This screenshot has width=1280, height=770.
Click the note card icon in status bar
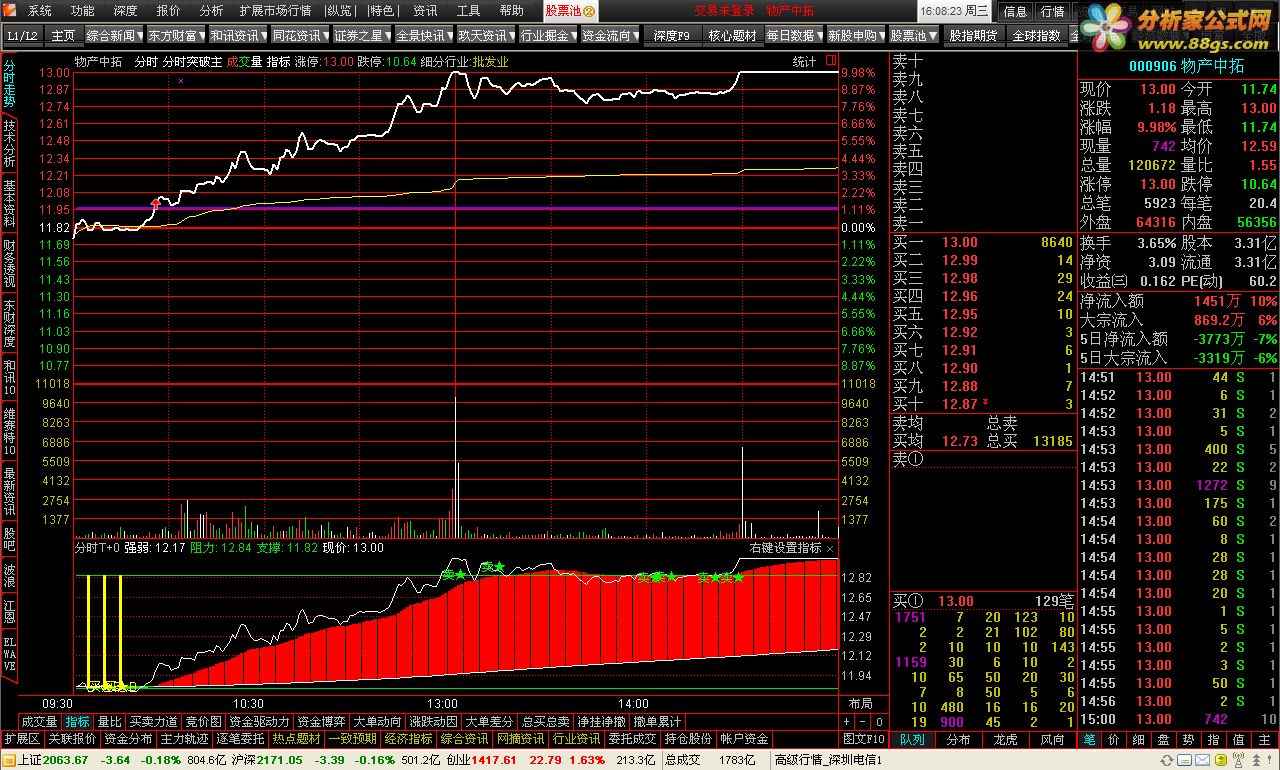(1184, 760)
